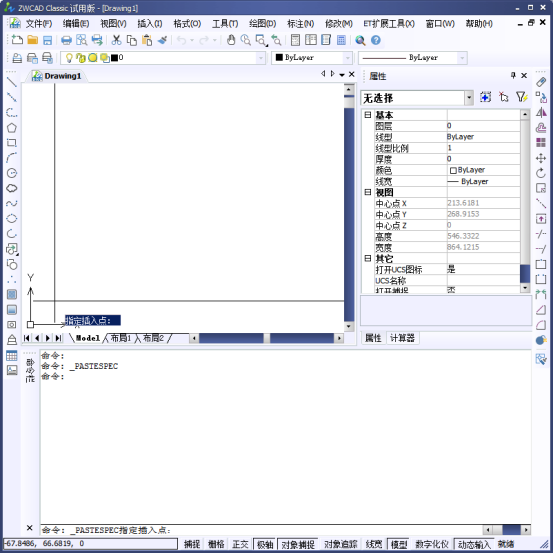Image resolution: width=554 pixels, height=554 pixels.
Task: Select the Pan hand tool
Action: [231, 40]
